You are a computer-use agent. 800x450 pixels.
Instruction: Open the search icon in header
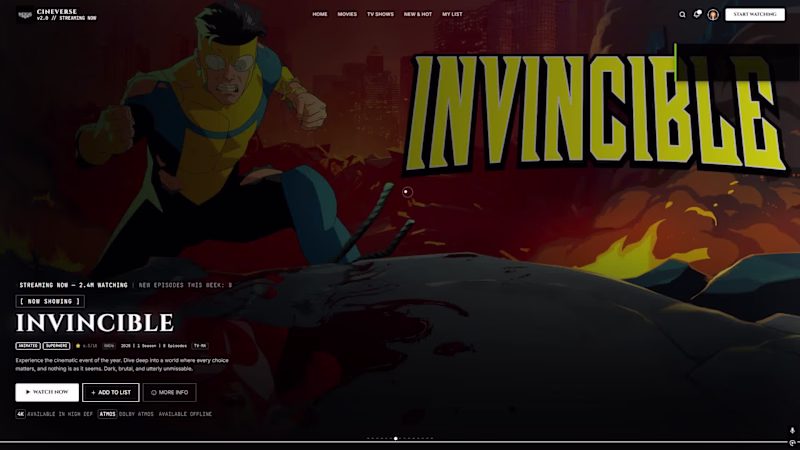pyautogui.click(x=682, y=14)
